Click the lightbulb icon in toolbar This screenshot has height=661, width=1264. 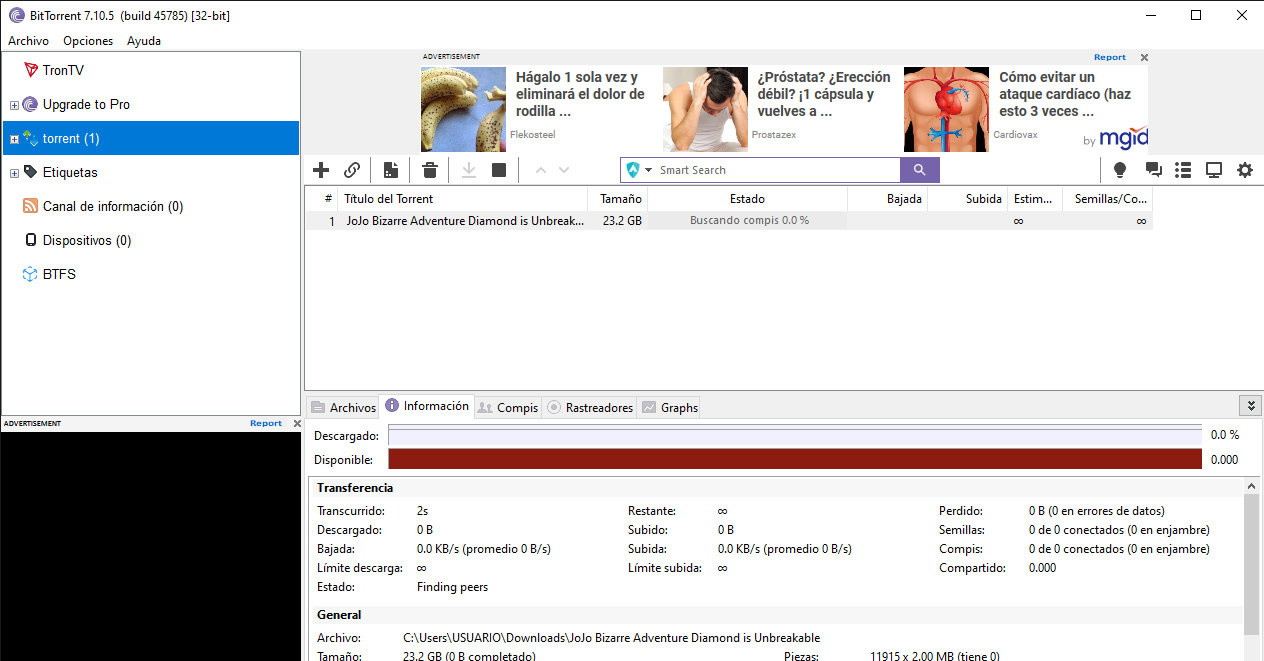(1120, 170)
